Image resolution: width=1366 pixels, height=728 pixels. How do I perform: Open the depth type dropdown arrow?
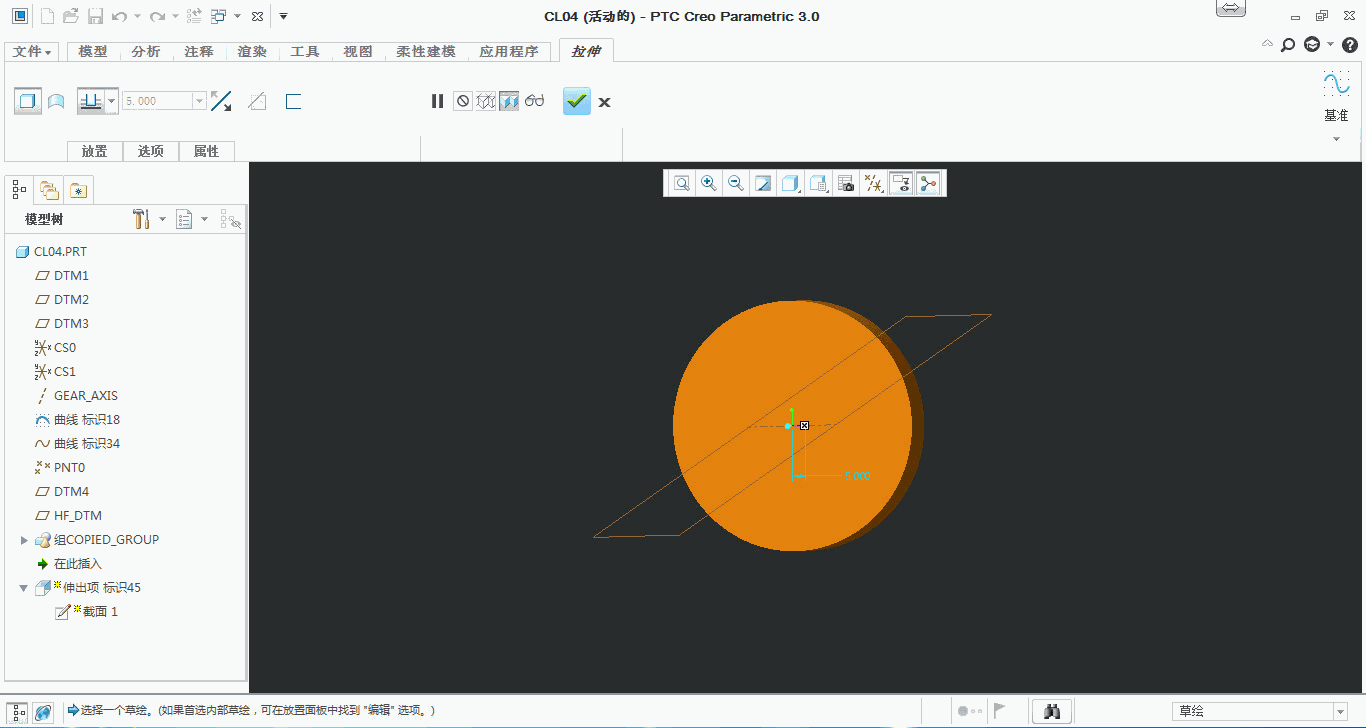[112, 101]
